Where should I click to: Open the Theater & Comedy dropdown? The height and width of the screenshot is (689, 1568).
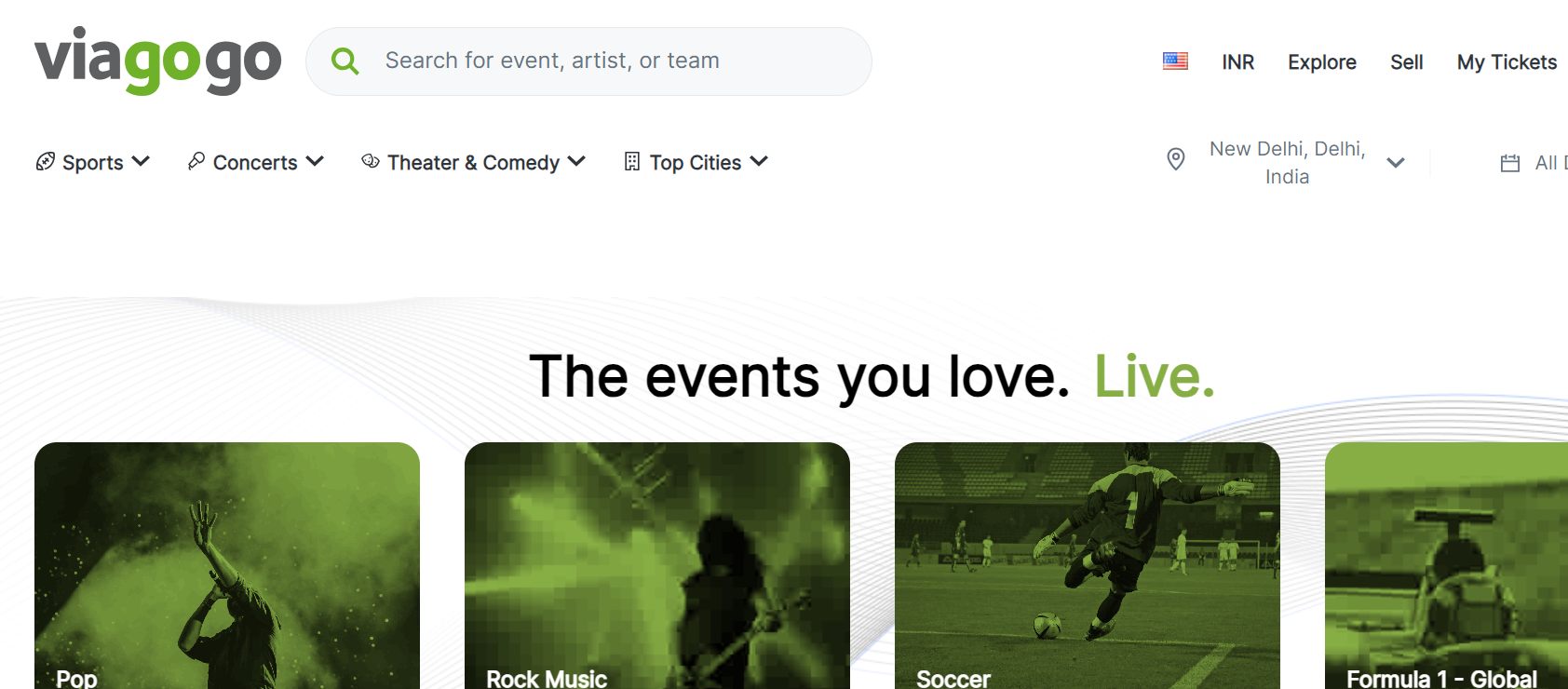(577, 161)
